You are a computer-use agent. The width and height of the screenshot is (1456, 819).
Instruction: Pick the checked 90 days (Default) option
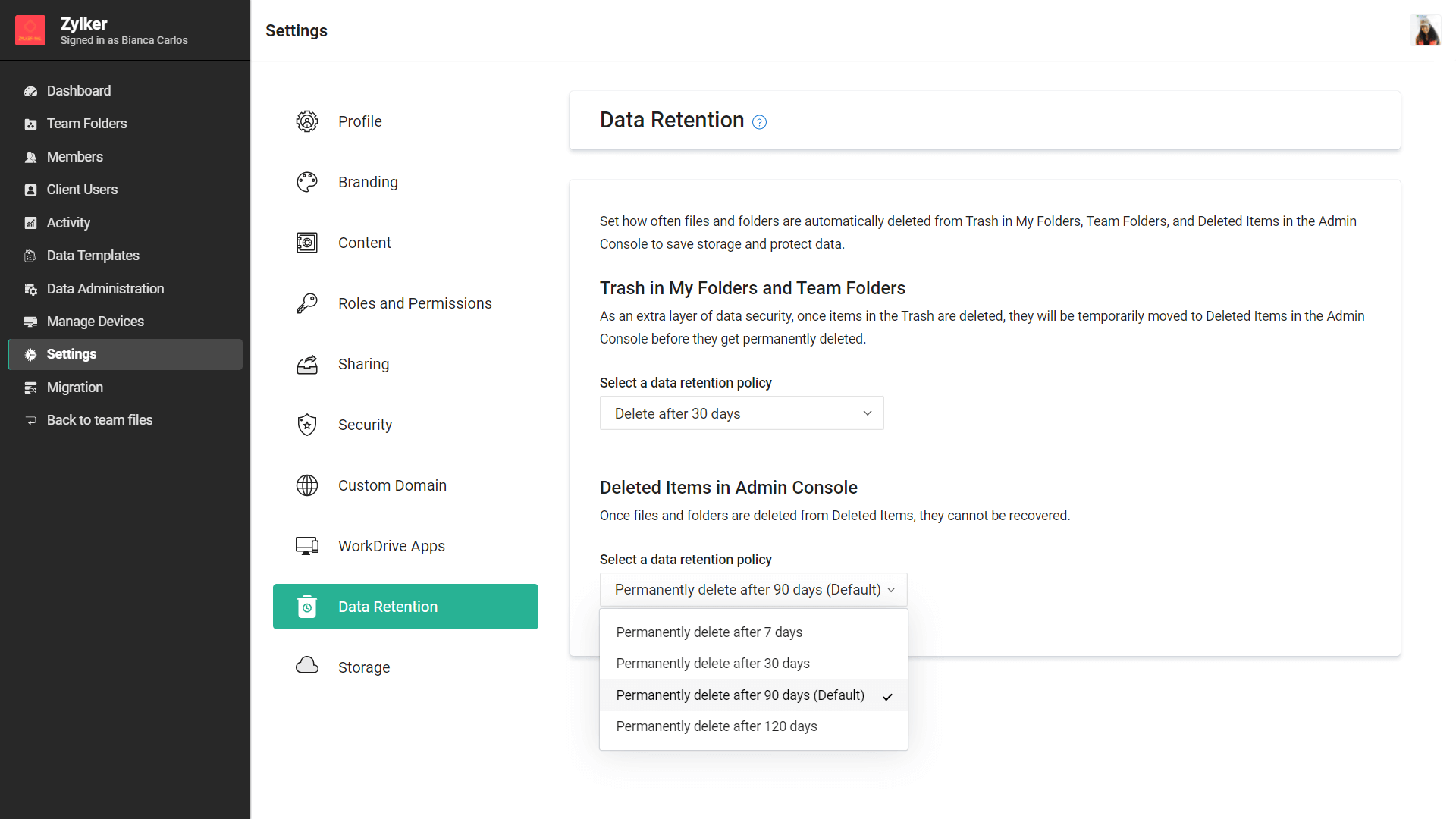click(740, 695)
